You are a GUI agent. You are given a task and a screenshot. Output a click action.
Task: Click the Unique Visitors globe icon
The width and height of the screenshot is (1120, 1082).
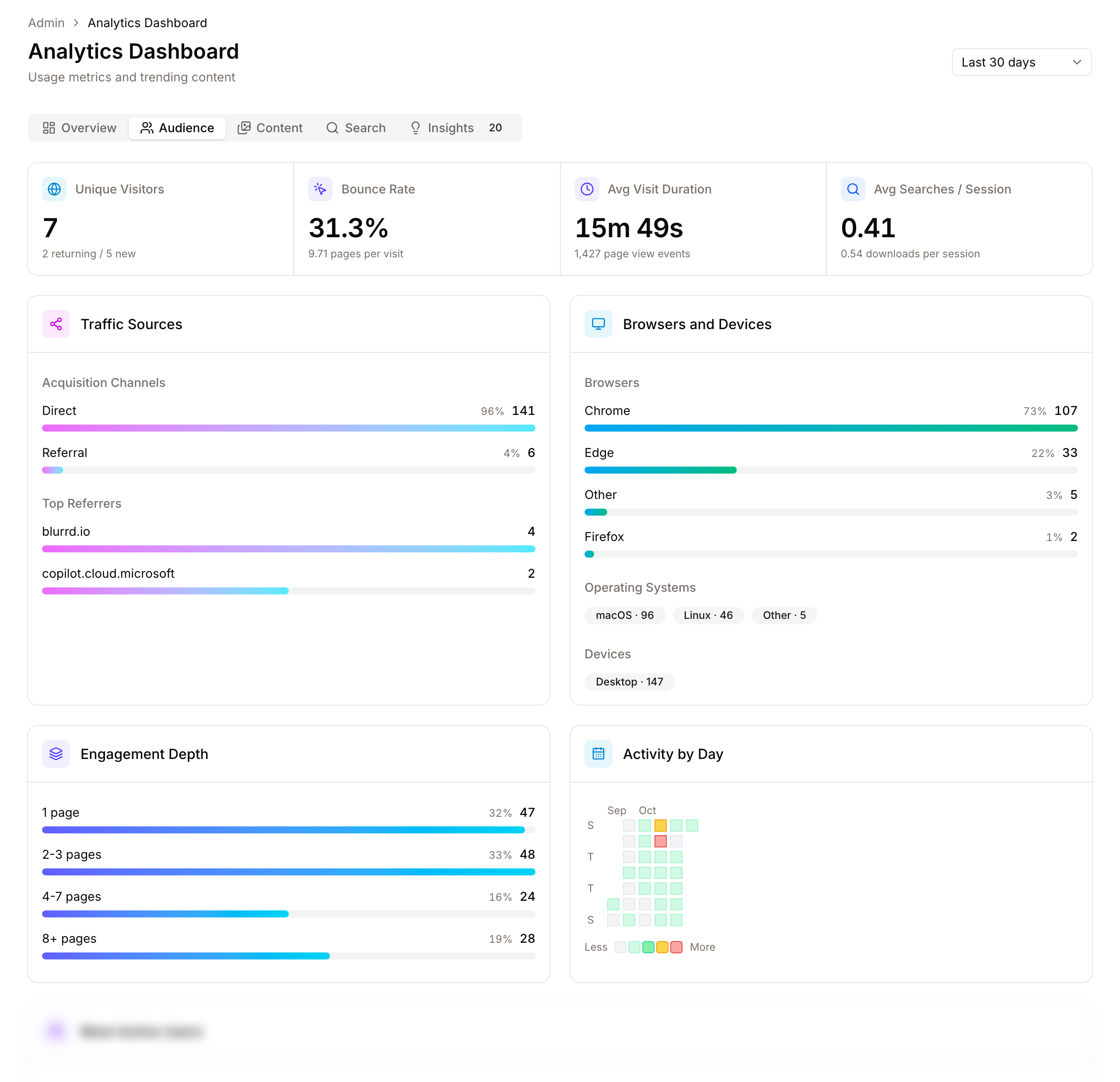54,189
